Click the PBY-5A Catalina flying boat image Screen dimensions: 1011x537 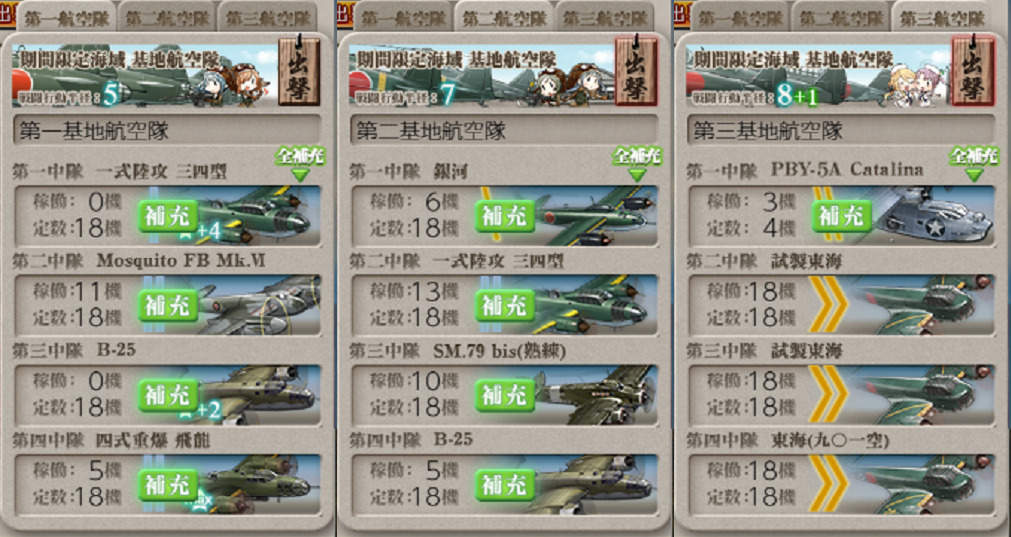(x=930, y=216)
